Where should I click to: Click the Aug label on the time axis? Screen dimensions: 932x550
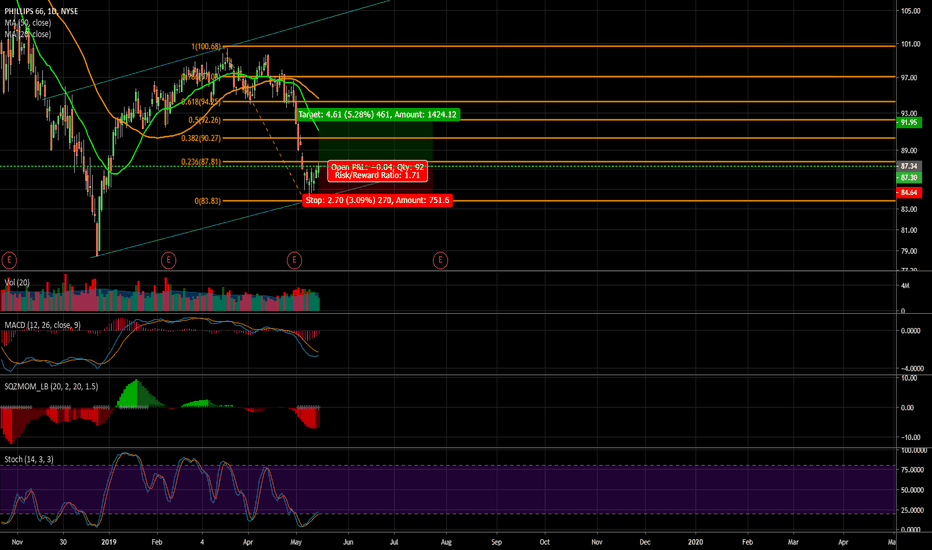pyautogui.click(x=446, y=542)
